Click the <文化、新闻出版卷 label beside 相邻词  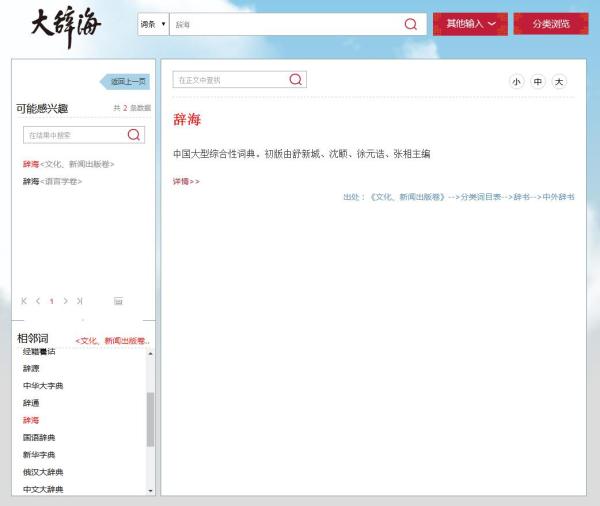(112, 341)
